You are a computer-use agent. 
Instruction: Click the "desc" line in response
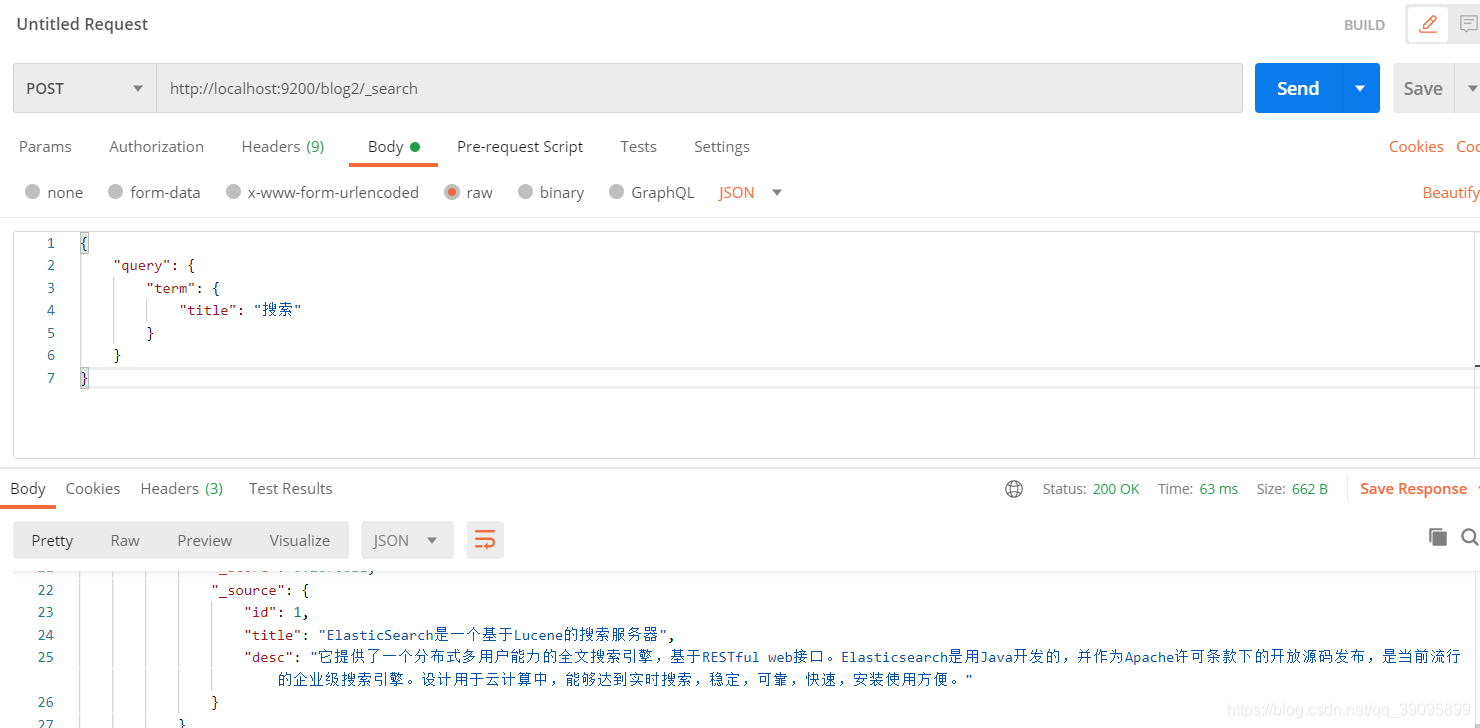click(x=852, y=668)
